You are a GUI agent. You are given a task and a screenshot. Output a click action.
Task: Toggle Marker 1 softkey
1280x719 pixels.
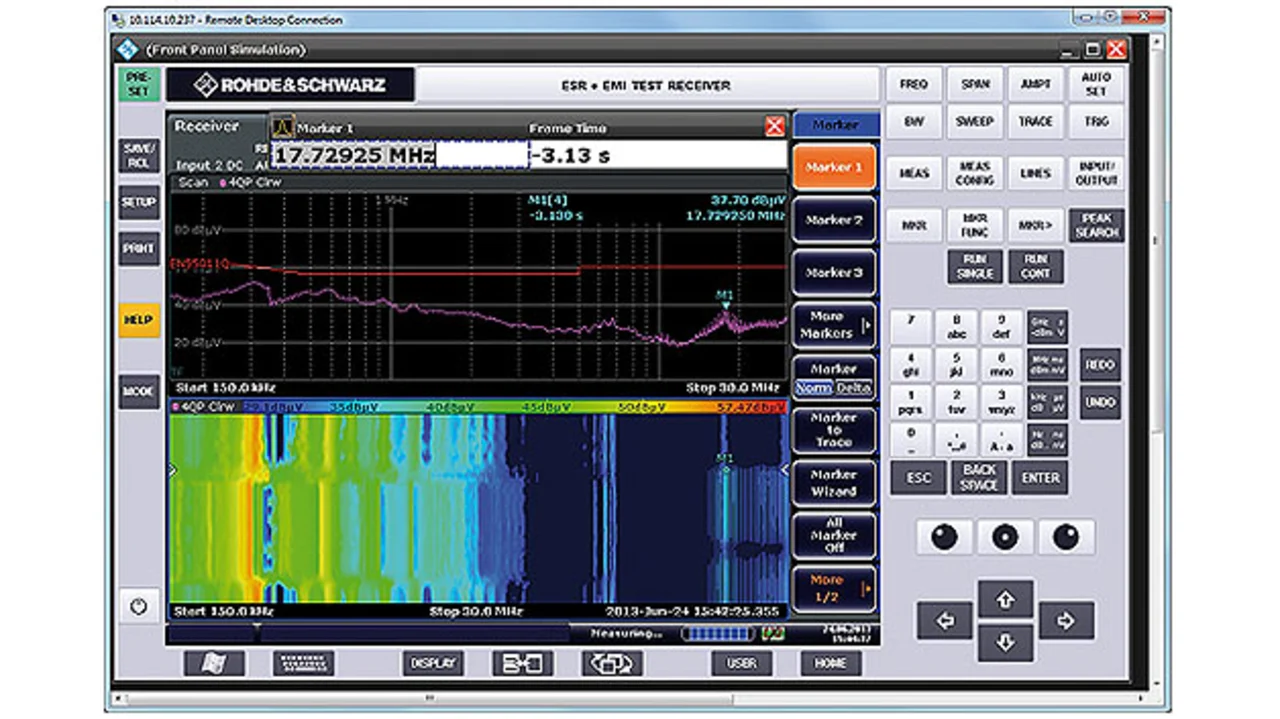(x=834, y=167)
